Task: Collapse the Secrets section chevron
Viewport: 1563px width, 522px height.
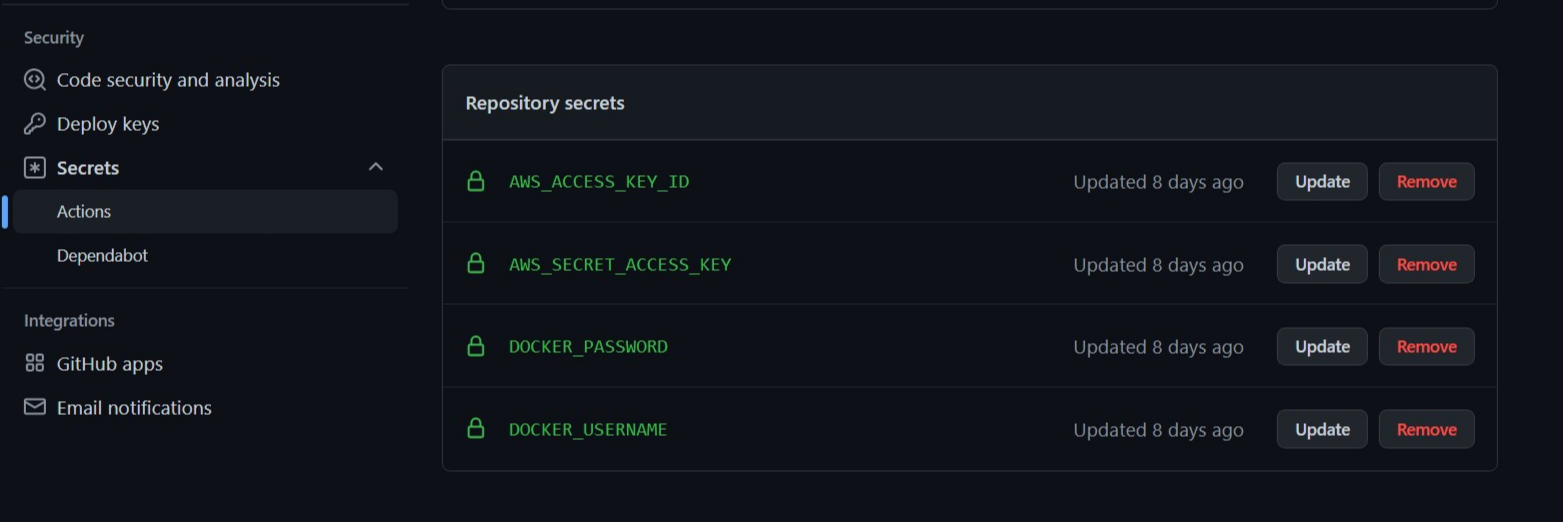Action: click(x=376, y=167)
